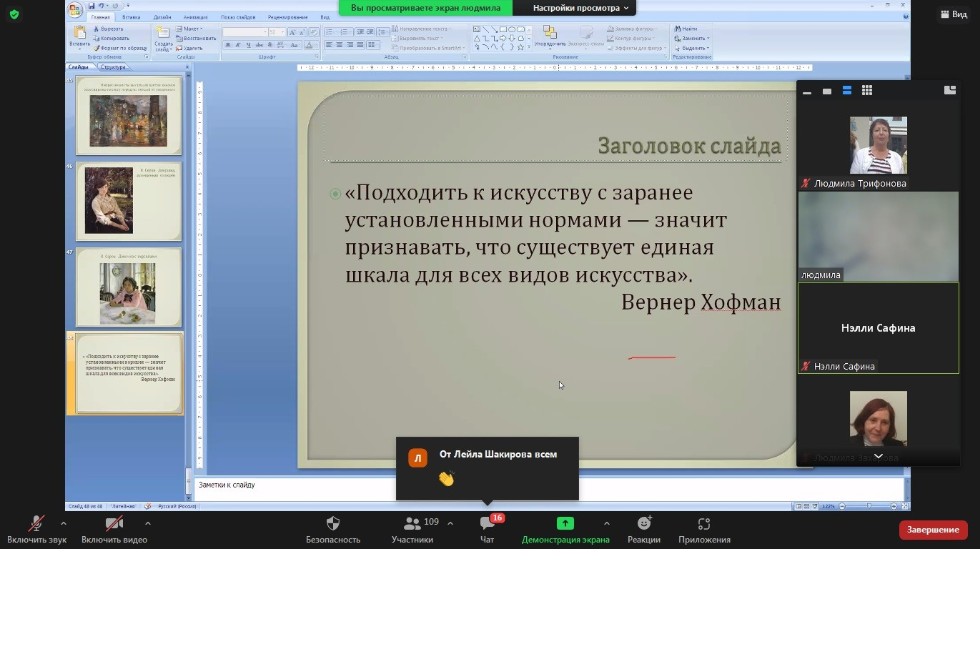Screen dimensions: 980x667
Task: Open the audio options chevron next to microphone
Action: (64, 523)
